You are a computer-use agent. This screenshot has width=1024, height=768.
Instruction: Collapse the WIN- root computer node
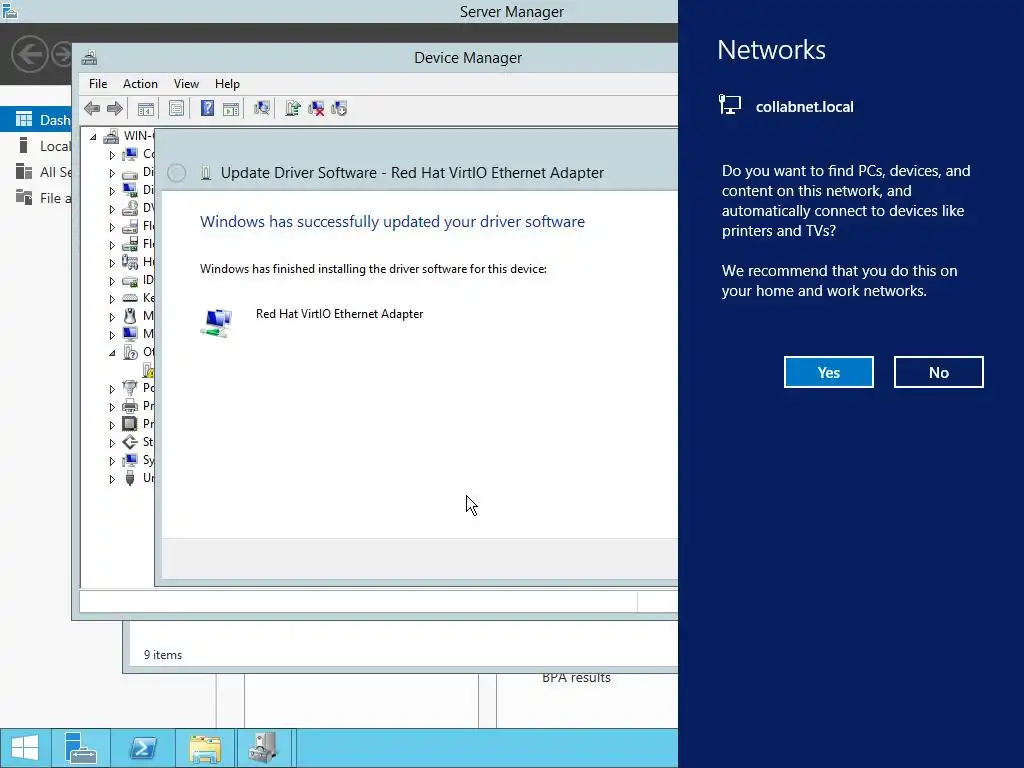[93, 136]
